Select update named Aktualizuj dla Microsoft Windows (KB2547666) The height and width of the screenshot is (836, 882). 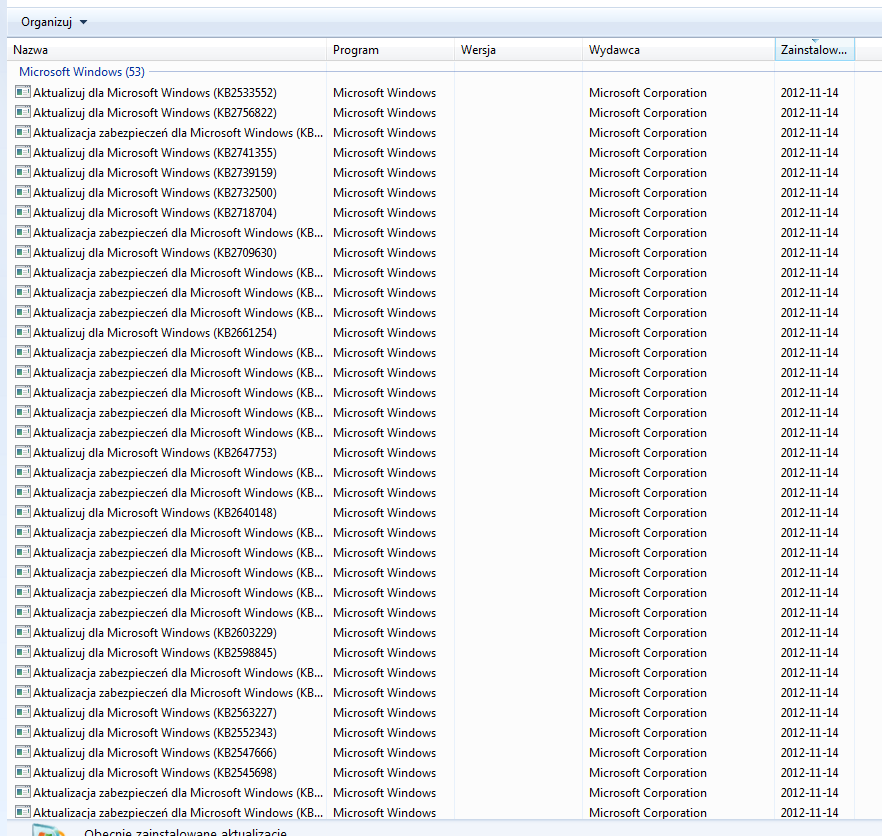pos(155,753)
